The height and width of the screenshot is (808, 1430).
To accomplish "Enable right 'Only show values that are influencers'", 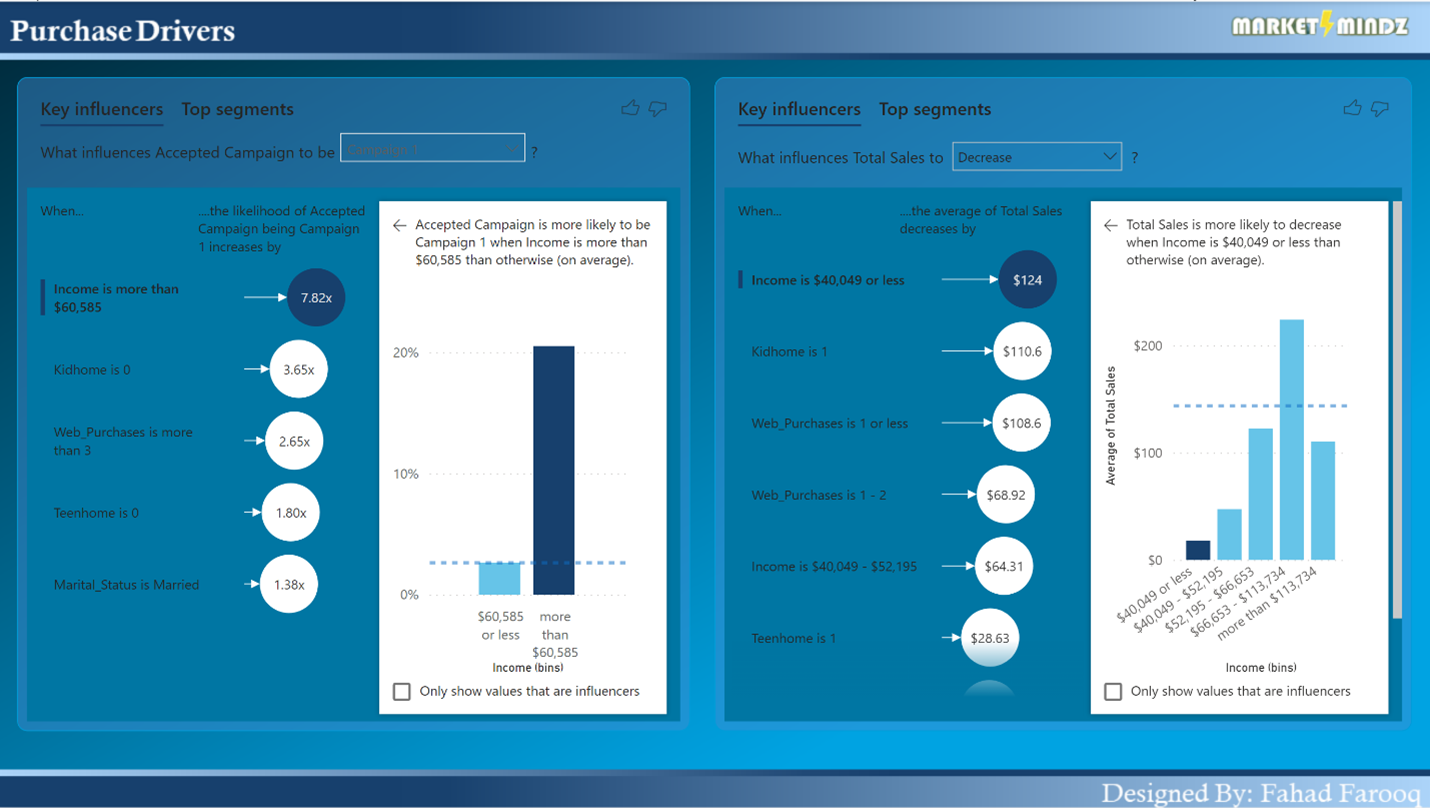I will 1113,691.
